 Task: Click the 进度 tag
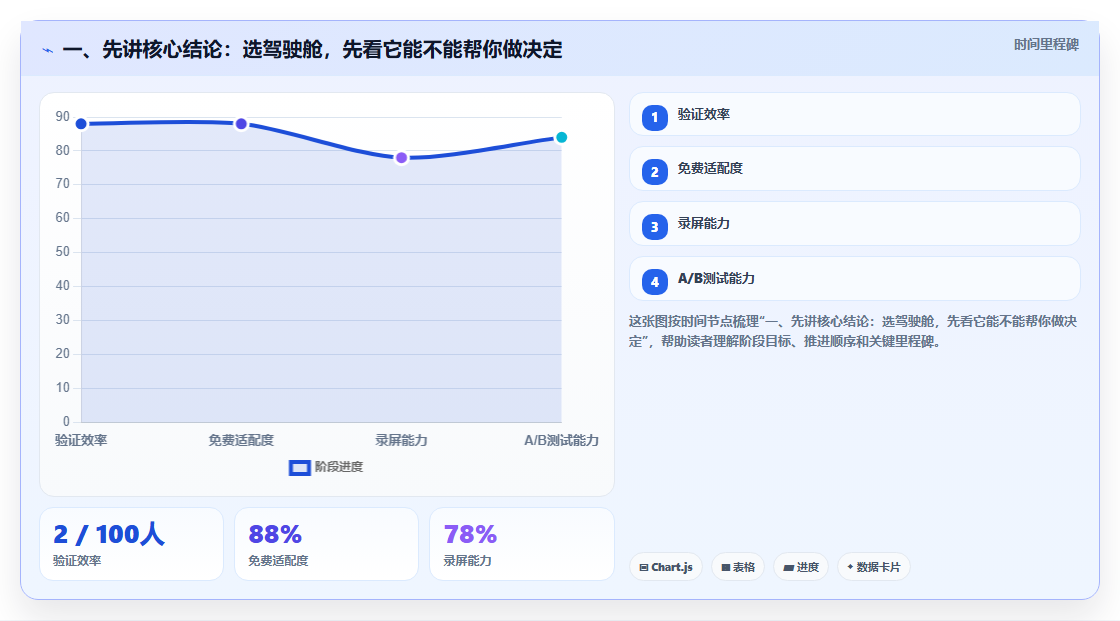point(801,567)
